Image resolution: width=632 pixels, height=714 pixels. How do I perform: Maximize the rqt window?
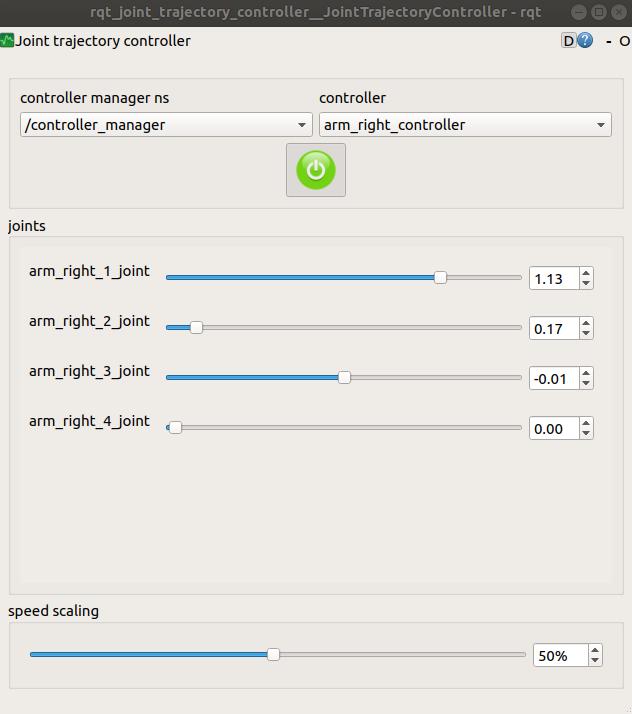click(599, 12)
